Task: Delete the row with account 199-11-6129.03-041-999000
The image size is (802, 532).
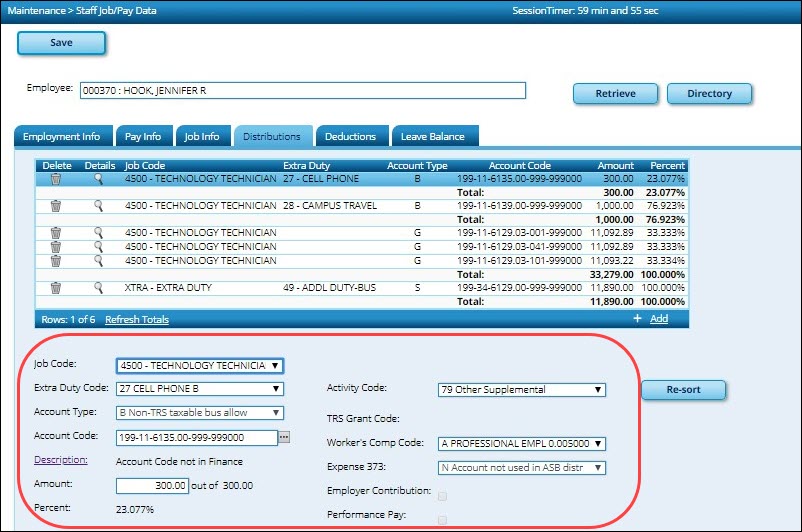Action: click(x=56, y=247)
